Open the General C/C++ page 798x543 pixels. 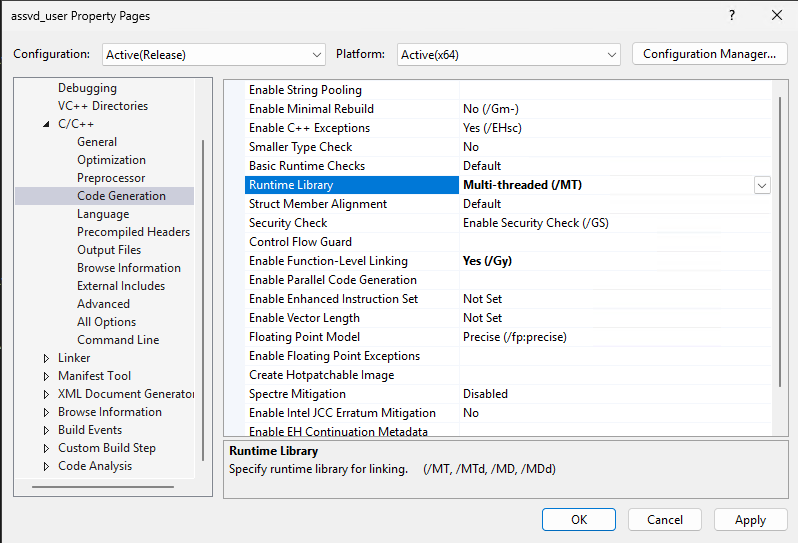point(97,142)
